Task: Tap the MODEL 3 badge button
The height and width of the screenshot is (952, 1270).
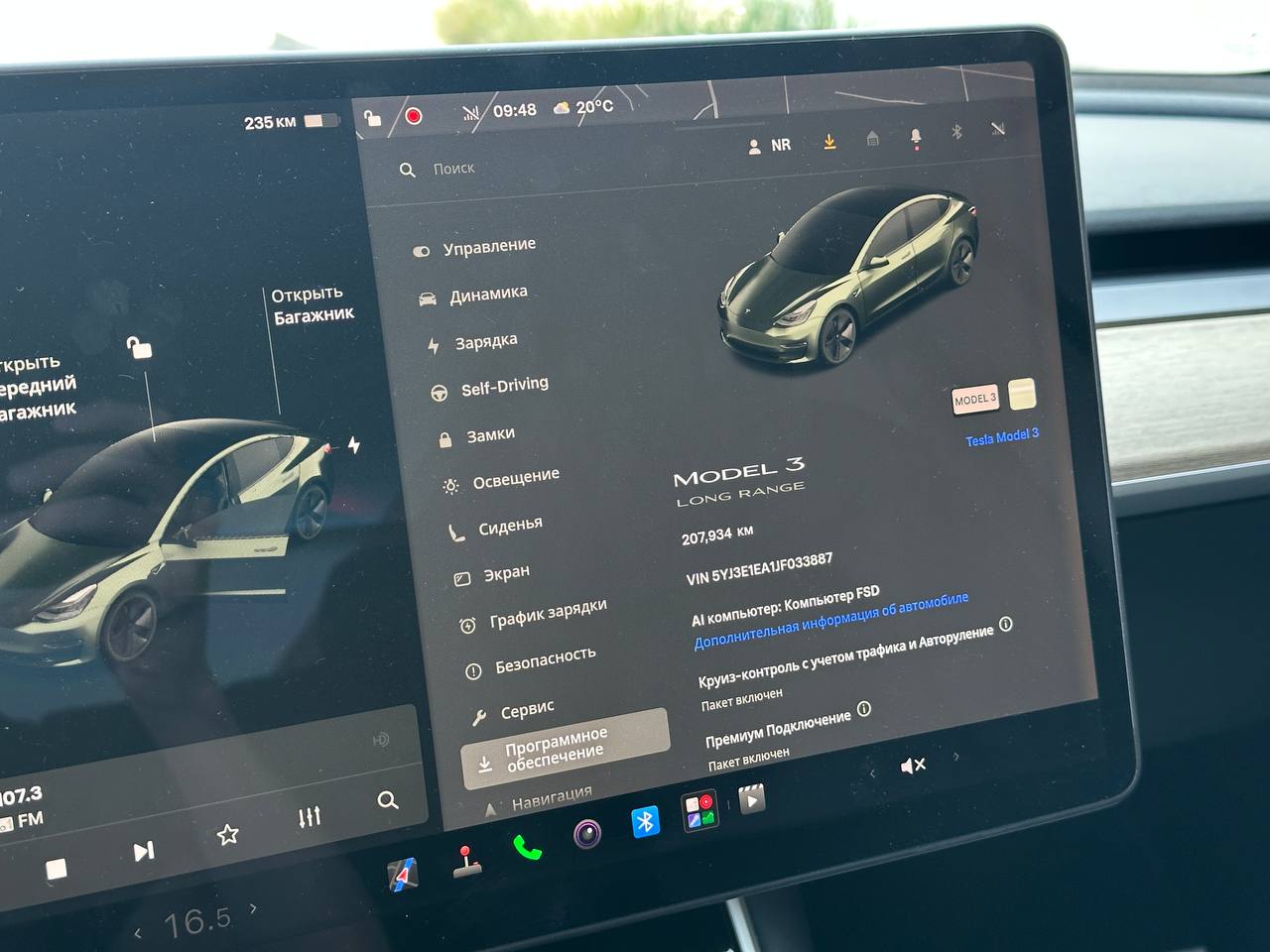Action: (974, 400)
